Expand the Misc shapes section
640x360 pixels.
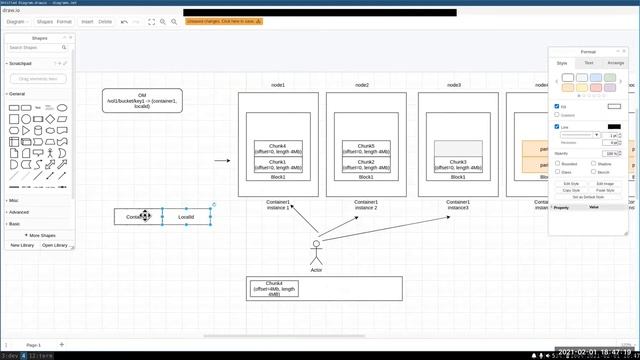[12, 200]
